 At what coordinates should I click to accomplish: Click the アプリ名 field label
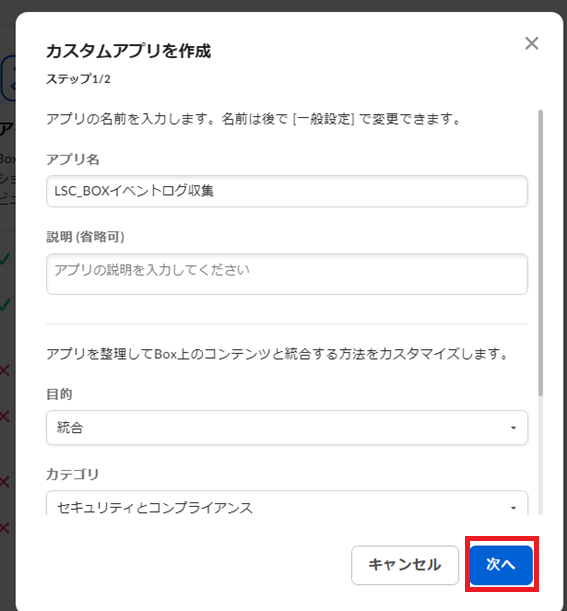point(73,159)
